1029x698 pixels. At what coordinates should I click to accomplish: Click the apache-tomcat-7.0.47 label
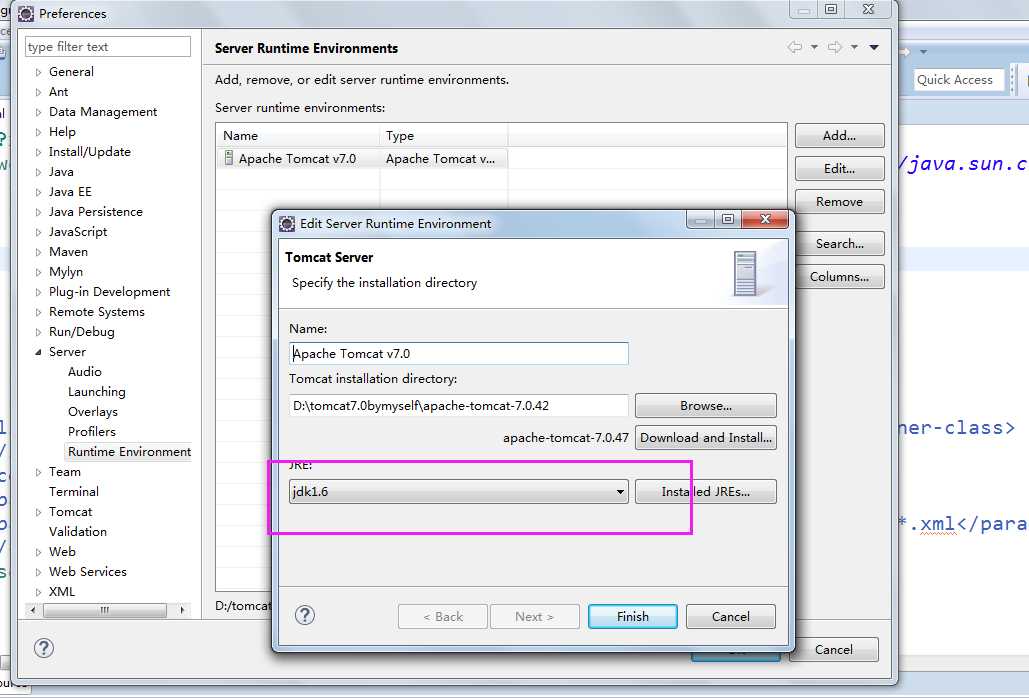pyautogui.click(x=566, y=438)
